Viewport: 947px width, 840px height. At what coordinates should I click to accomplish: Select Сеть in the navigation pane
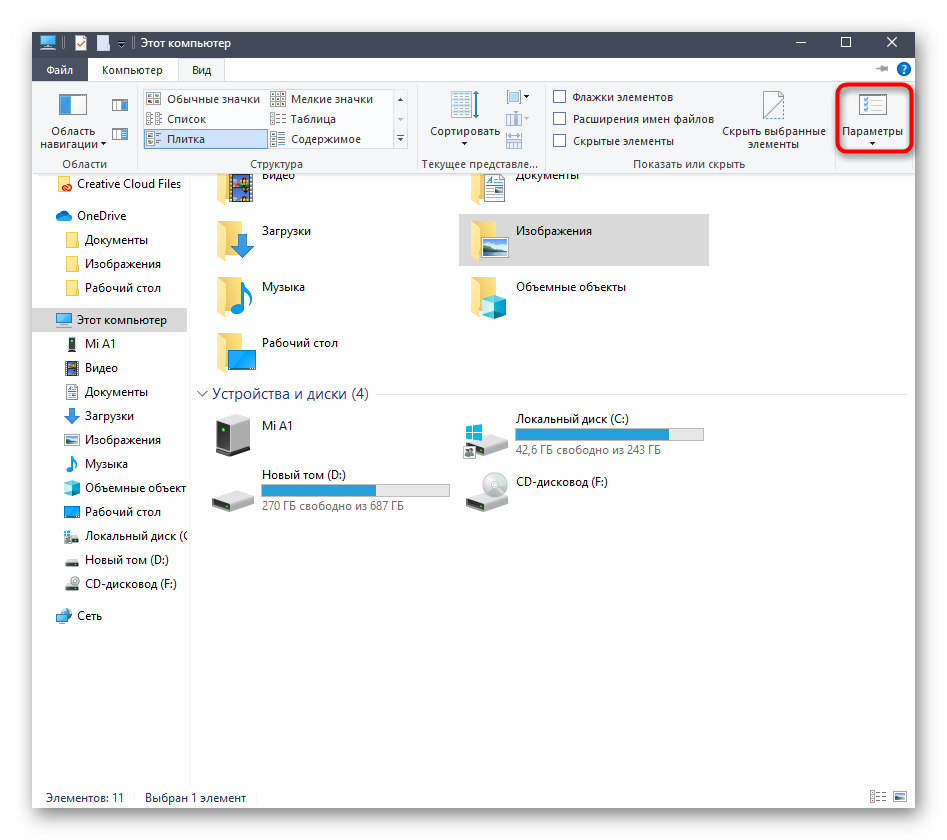pyautogui.click(x=89, y=616)
